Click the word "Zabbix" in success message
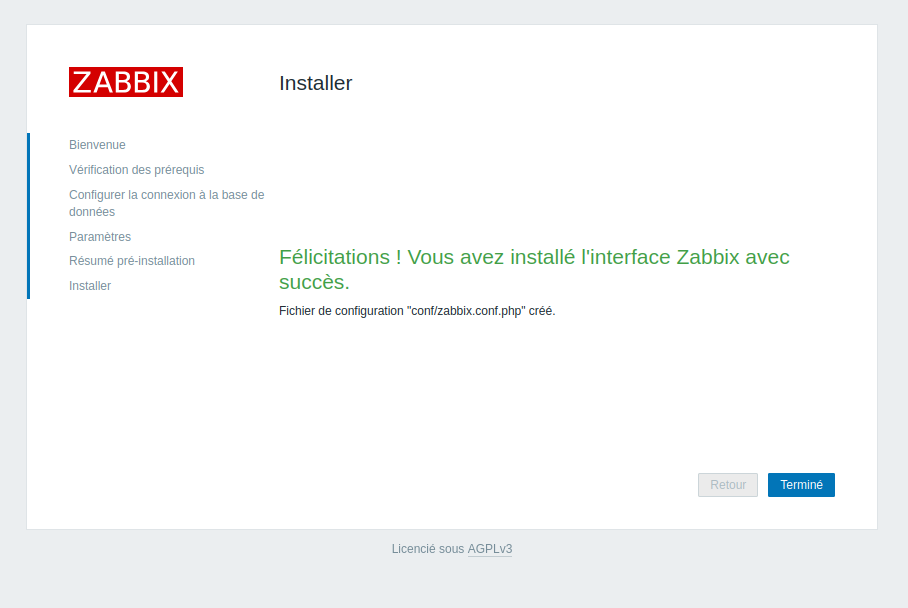Viewport: 908px width, 608px height. 708,257
